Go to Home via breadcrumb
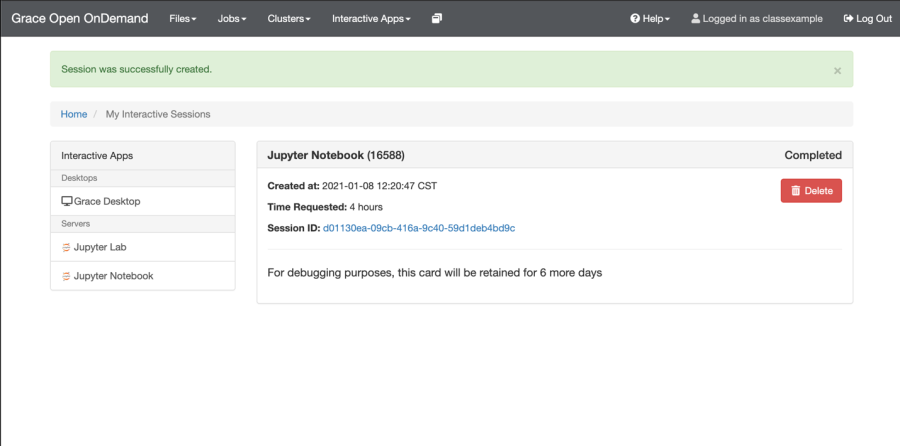The width and height of the screenshot is (900, 446). pos(74,114)
